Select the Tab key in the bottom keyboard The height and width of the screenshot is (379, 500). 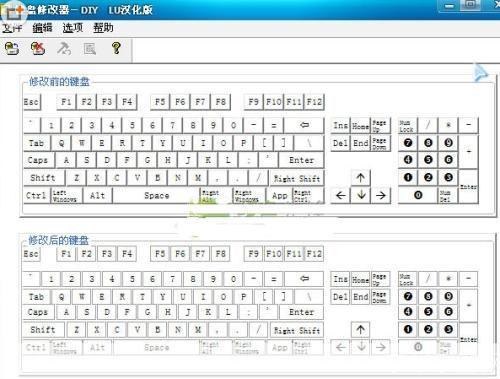coord(37,297)
